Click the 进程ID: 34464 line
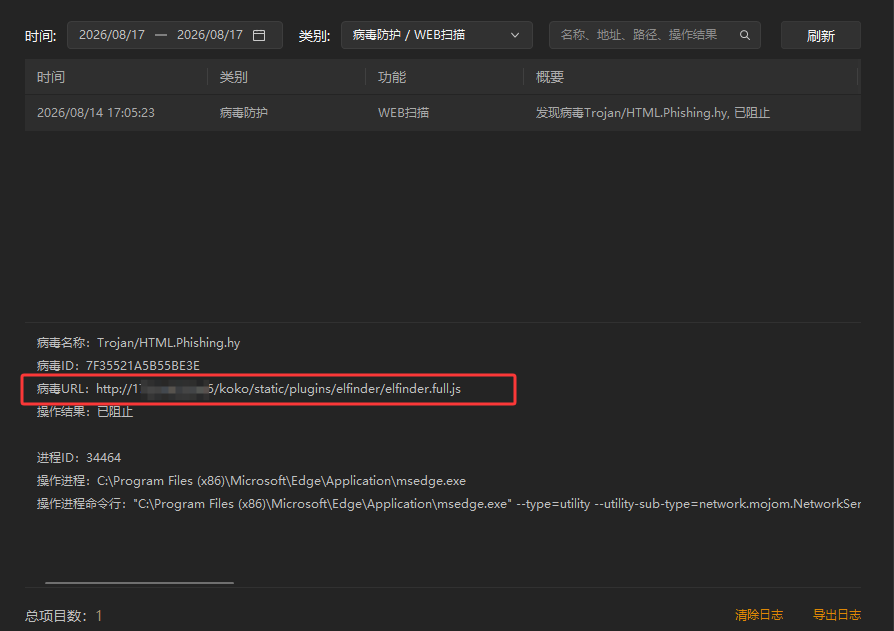Image resolution: width=894 pixels, height=631 pixels. point(79,458)
